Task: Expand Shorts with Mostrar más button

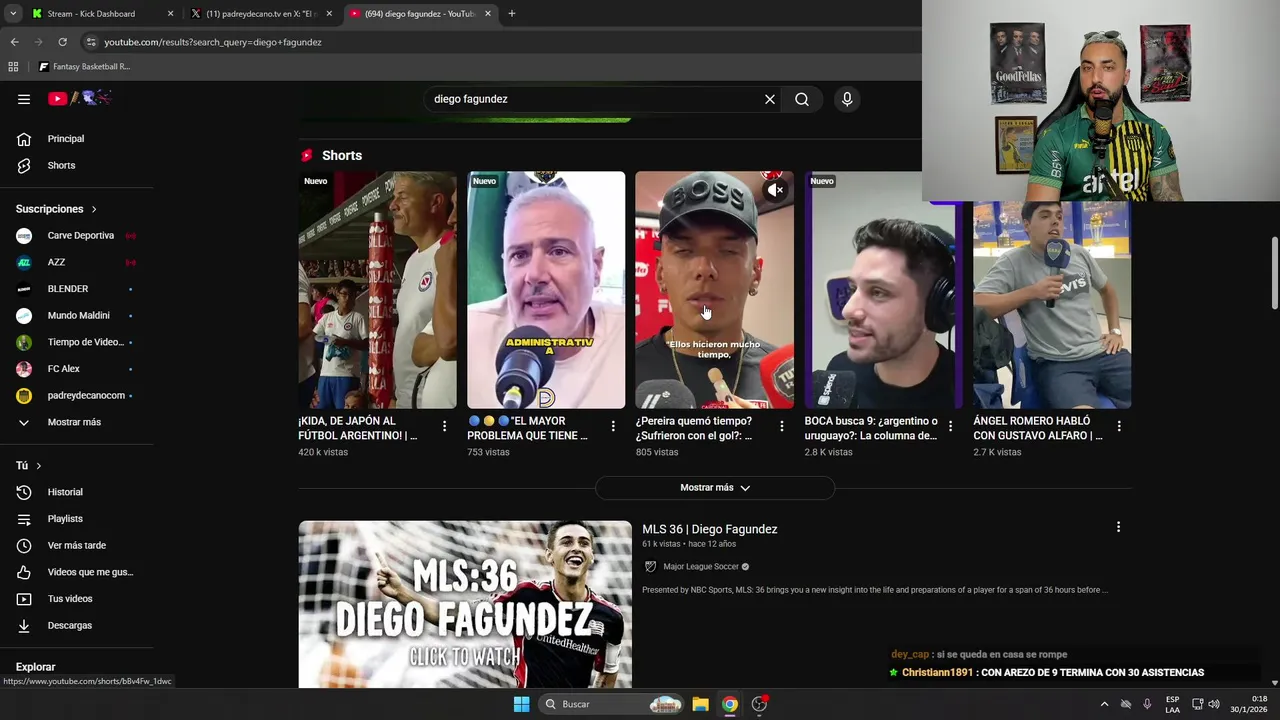Action: click(x=715, y=488)
